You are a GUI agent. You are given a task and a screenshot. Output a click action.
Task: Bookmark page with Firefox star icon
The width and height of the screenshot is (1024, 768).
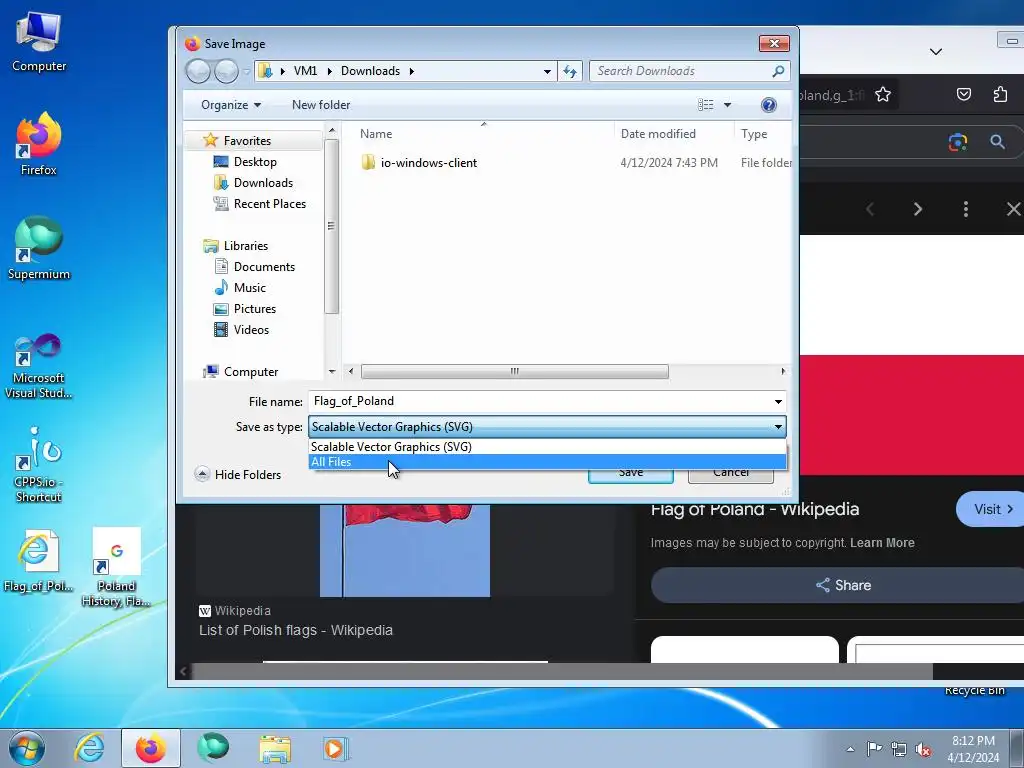(x=883, y=95)
